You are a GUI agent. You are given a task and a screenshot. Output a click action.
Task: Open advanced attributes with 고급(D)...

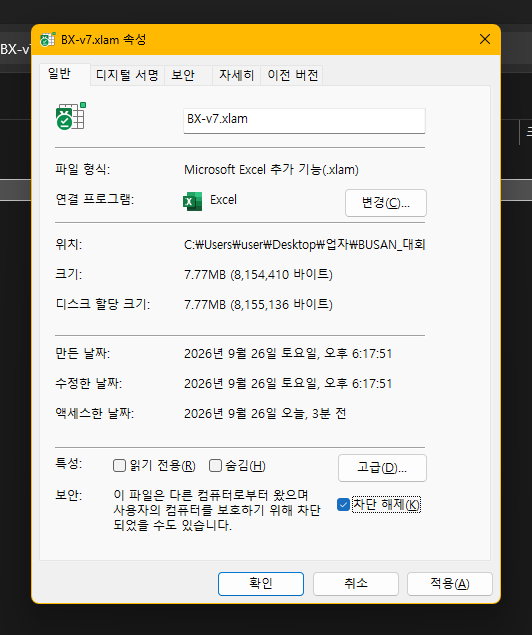(382, 468)
